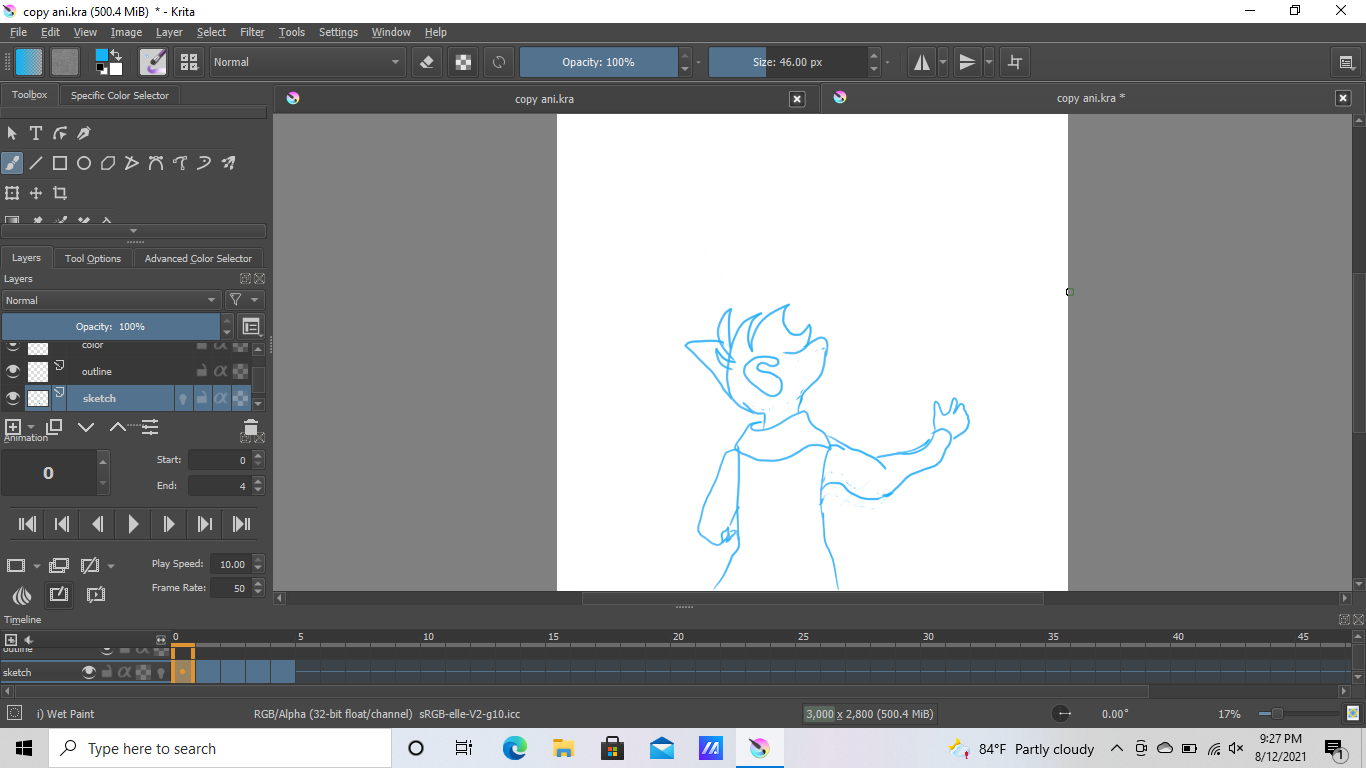
Task: Toggle vertical mirror tool
Action: pyautogui.click(x=967, y=62)
